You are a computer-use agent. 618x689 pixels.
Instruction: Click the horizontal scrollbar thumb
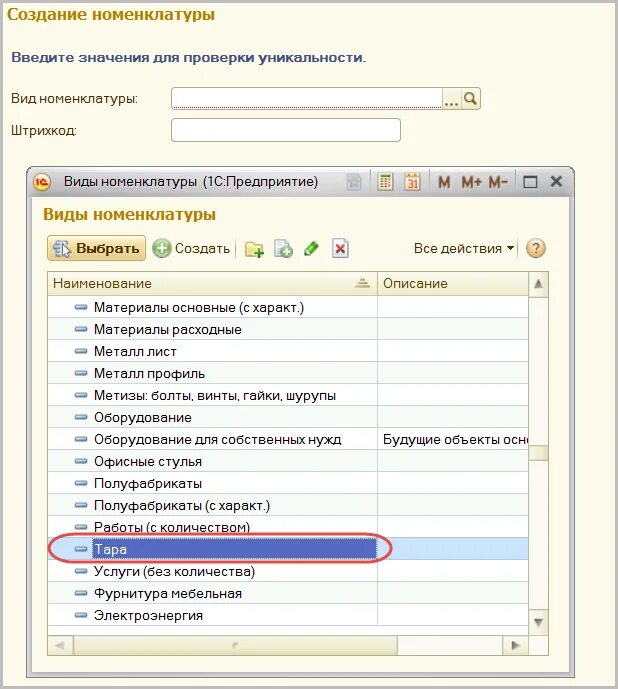click(x=235, y=645)
